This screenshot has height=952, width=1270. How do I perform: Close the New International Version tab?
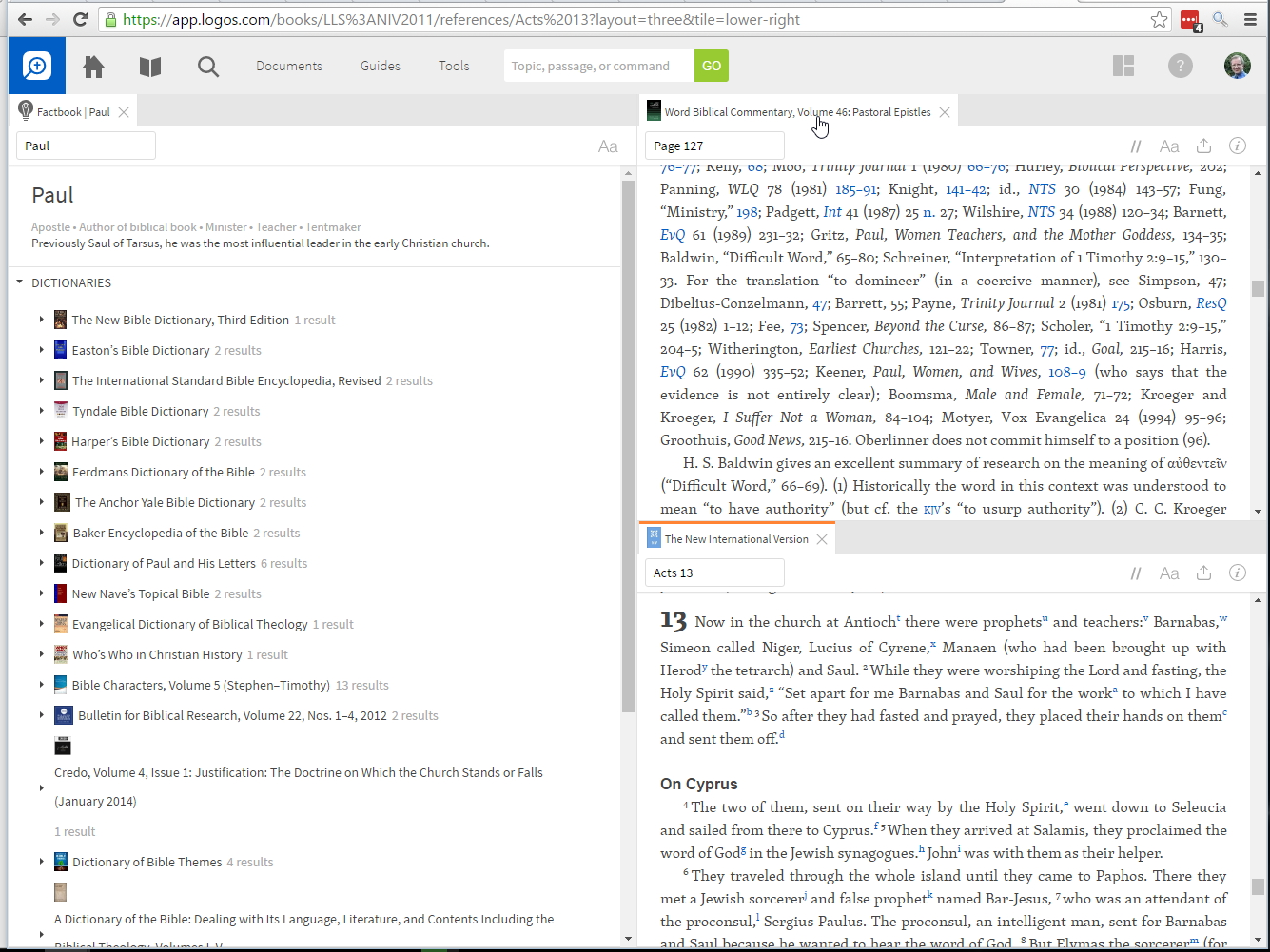(x=822, y=539)
